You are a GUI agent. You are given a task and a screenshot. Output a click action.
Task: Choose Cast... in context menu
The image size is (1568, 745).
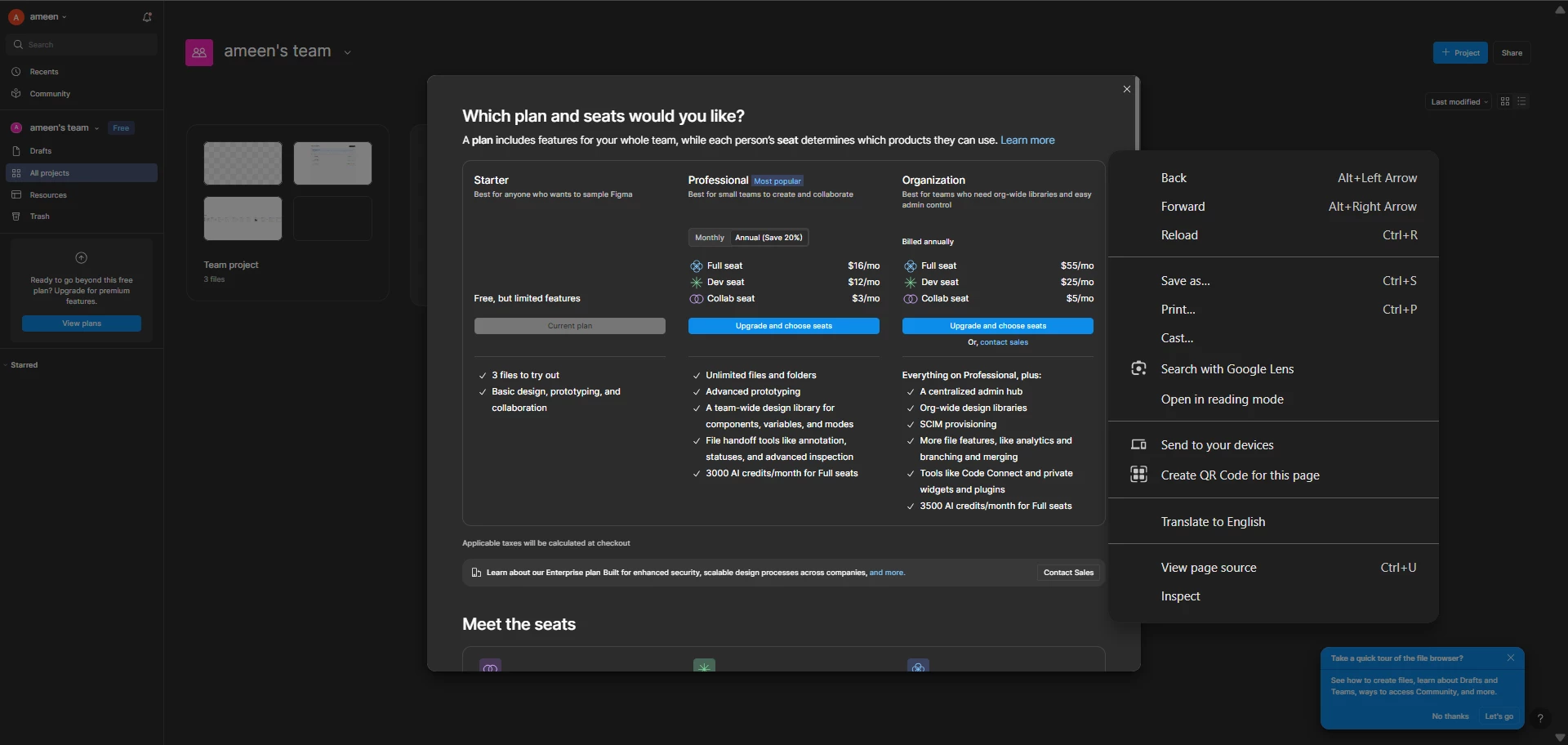pyautogui.click(x=1273, y=338)
